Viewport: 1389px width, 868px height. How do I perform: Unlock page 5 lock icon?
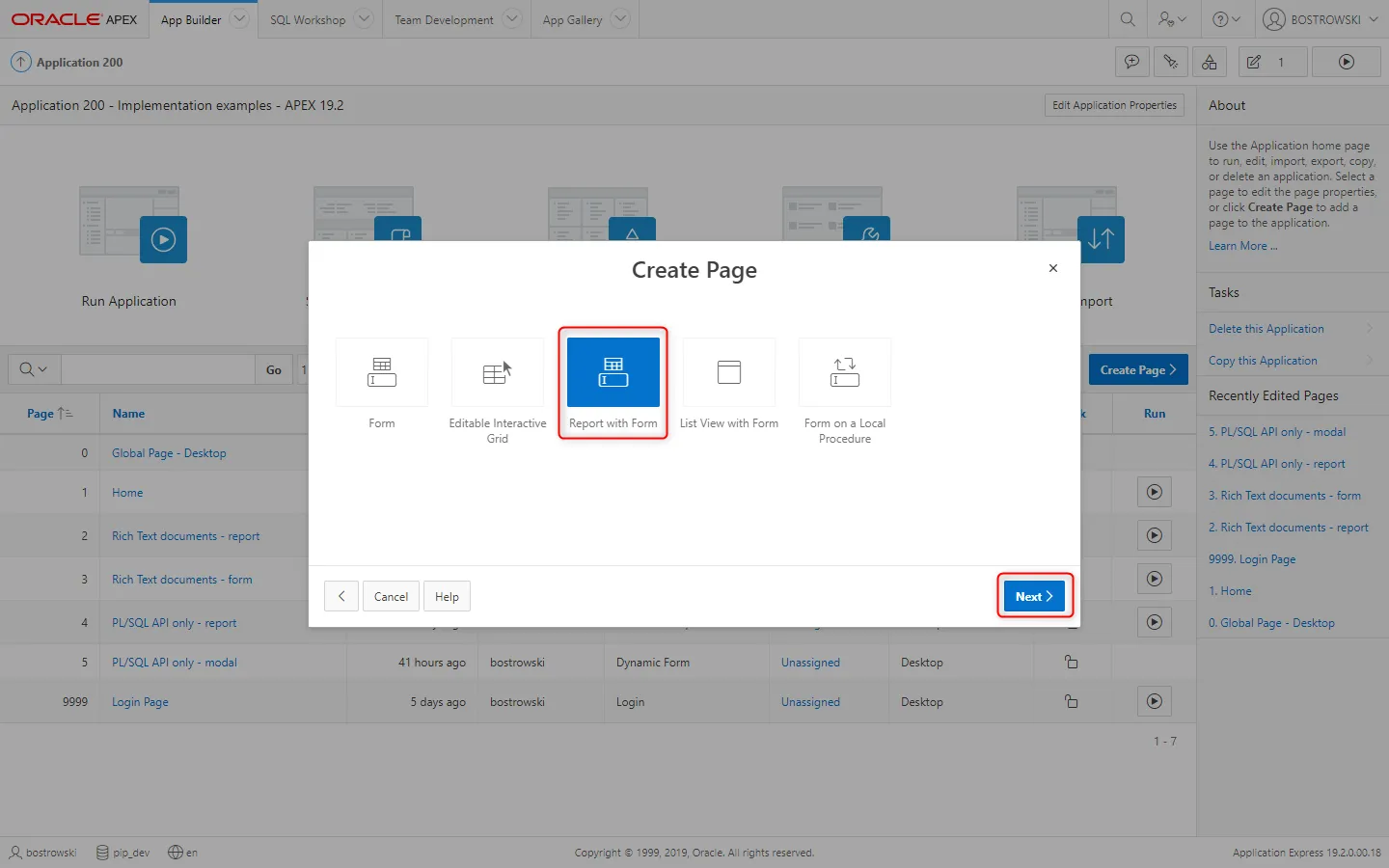click(1071, 663)
